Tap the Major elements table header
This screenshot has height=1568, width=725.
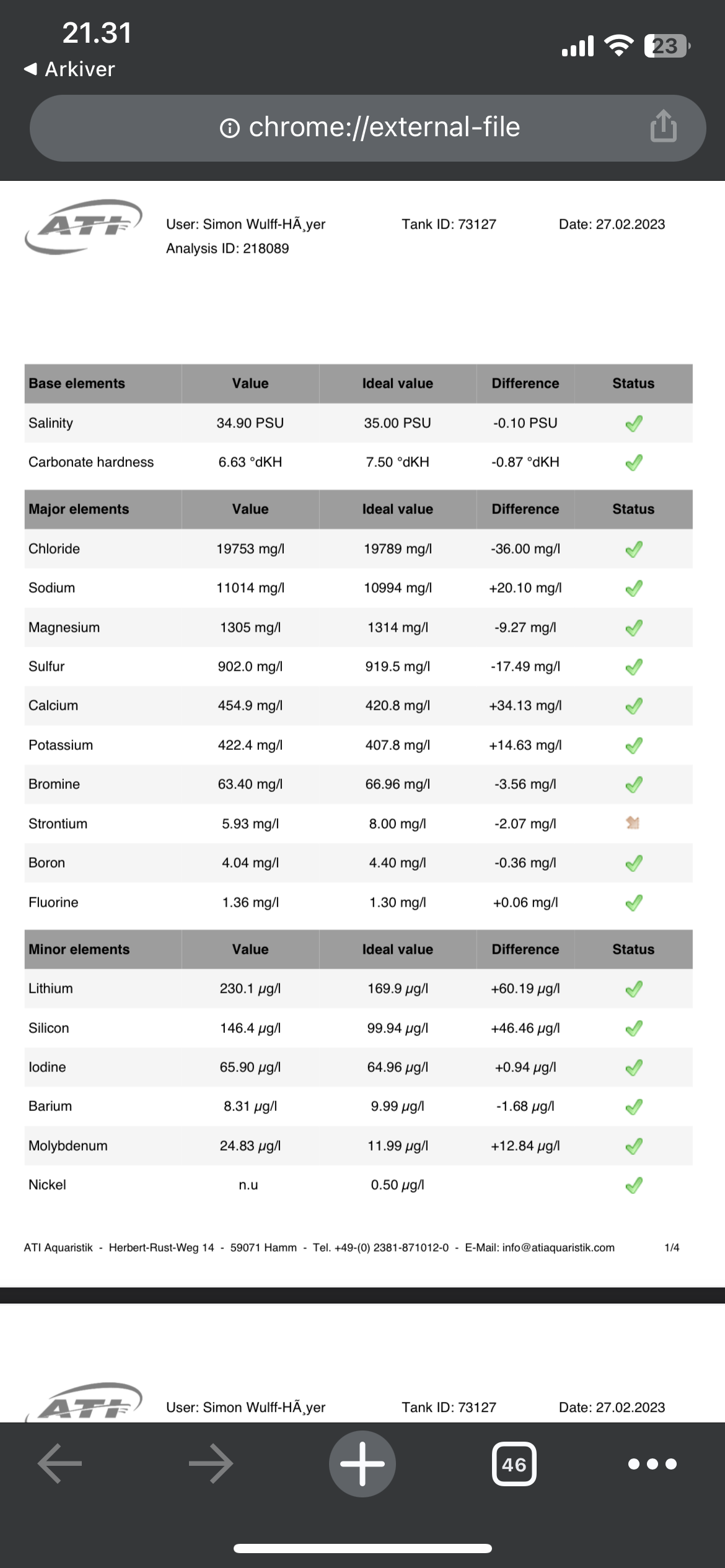(x=79, y=509)
